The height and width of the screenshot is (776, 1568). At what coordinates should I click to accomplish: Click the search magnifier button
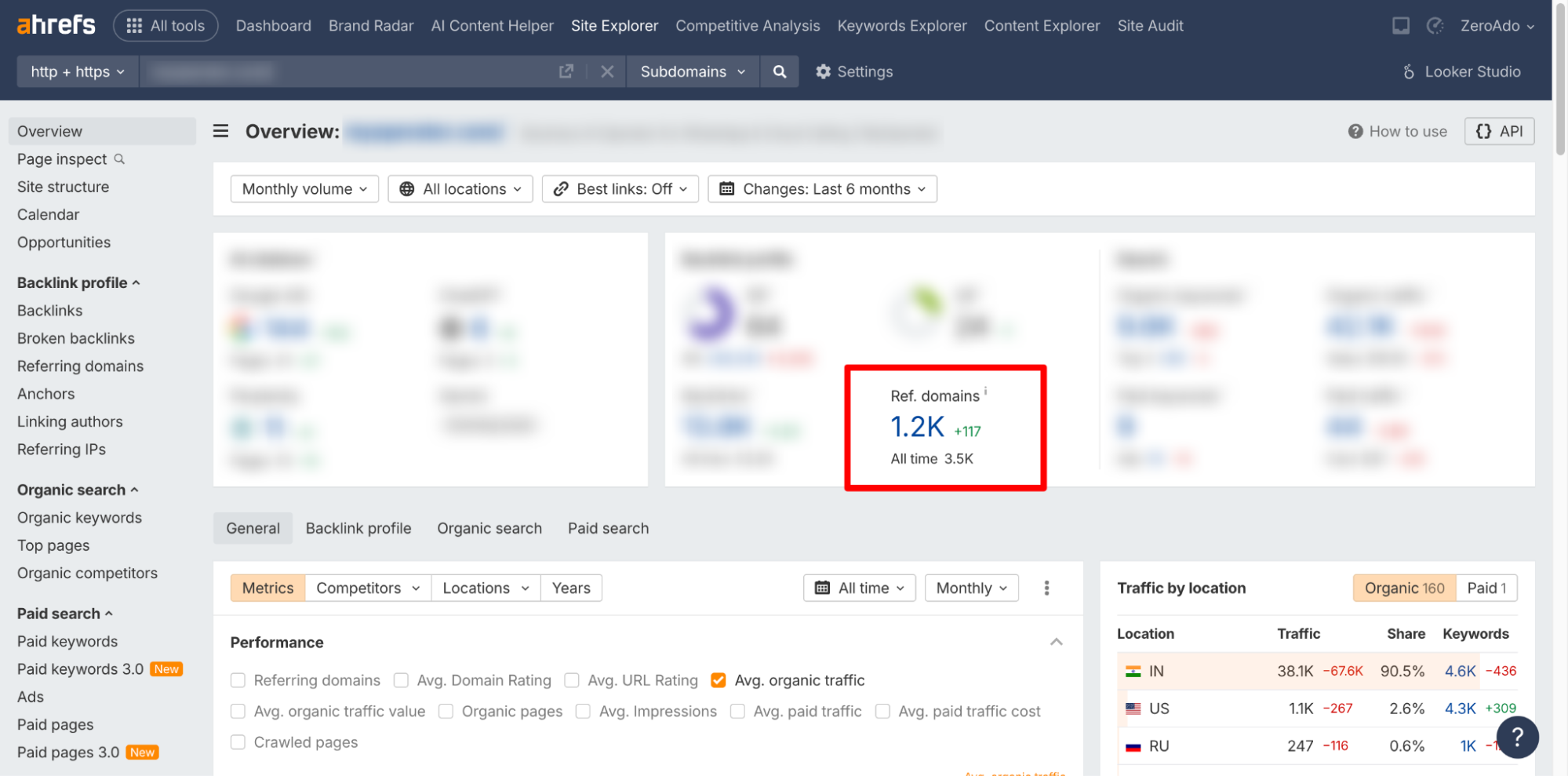click(779, 71)
